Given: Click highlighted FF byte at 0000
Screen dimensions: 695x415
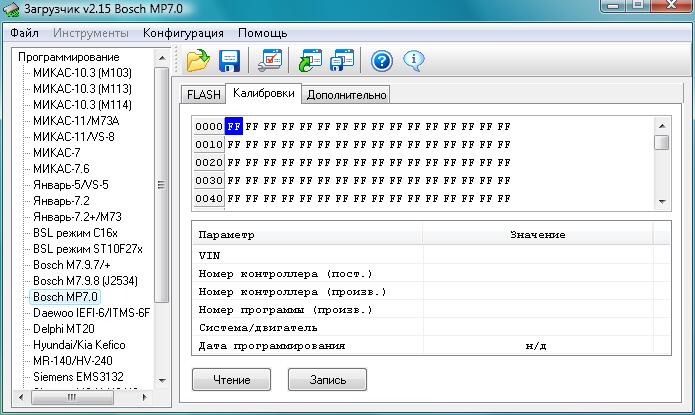Looking at the screenshot, I should click(234, 126).
